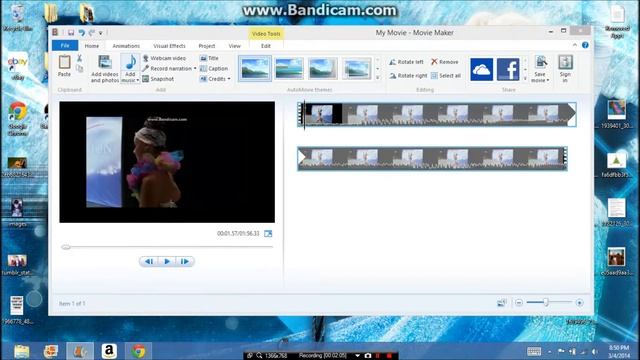Viewport: 640px width, 360px height.
Task: Expand the AutoMovie themes gallery
Action: click(378, 78)
